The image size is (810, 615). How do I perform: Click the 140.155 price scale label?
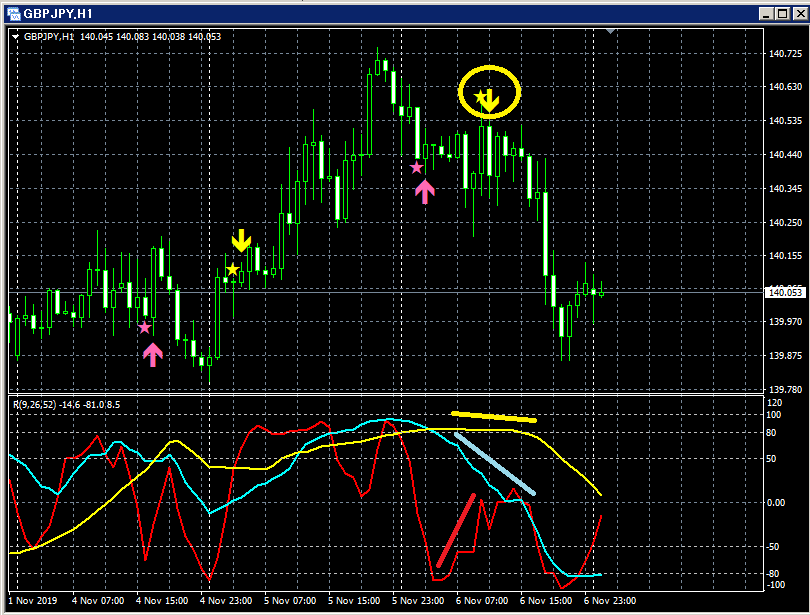point(785,256)
